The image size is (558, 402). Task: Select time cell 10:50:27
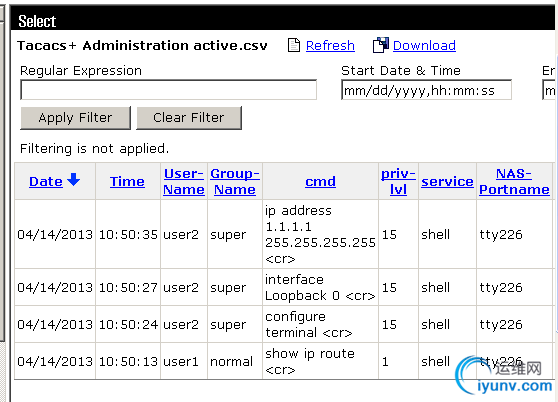pyautogui.click(x=128, y=287)
